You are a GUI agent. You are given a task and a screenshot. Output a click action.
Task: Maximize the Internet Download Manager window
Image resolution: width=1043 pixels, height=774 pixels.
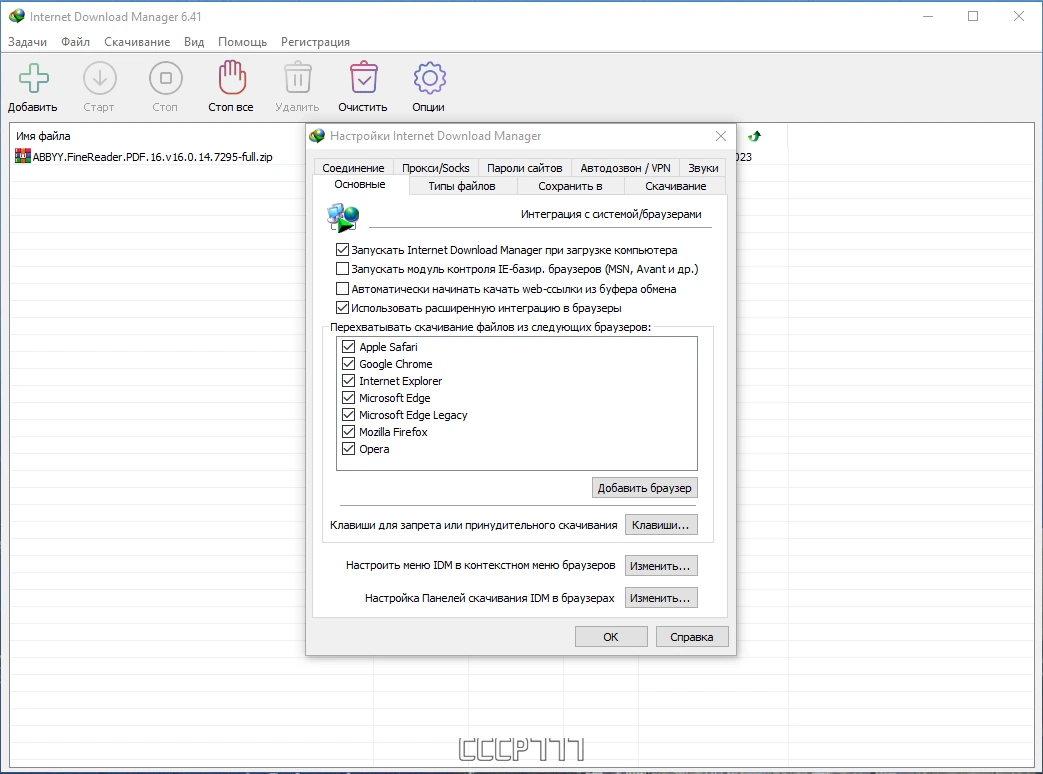tap(973, 16)
